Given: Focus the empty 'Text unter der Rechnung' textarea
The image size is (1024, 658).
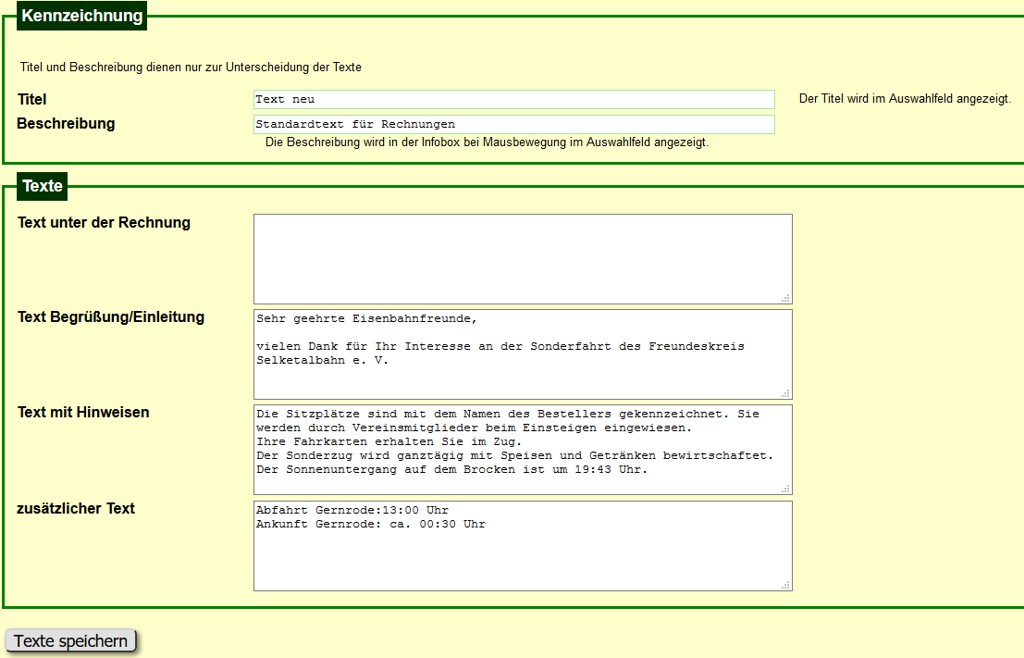Looking at the screenshot, I should (521, 258).
